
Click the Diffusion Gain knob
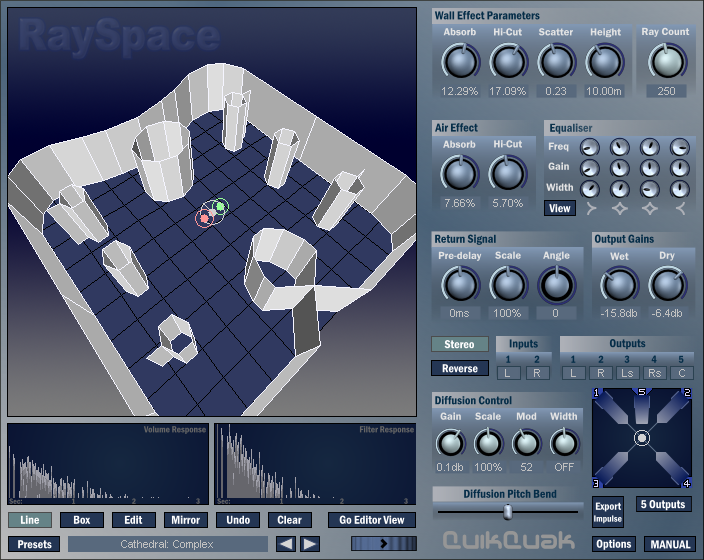click(x=450, y=443)
